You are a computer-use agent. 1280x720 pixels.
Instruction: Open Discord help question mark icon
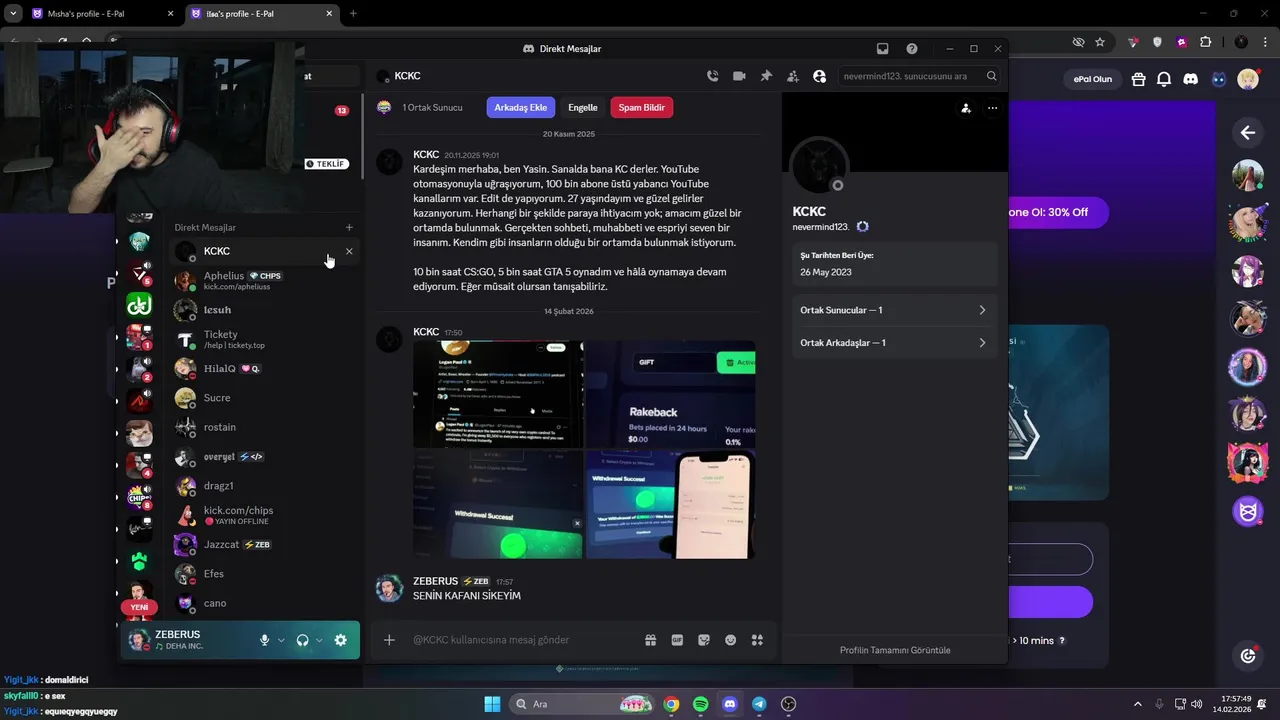pyautogui.click(x=912, y=48)
